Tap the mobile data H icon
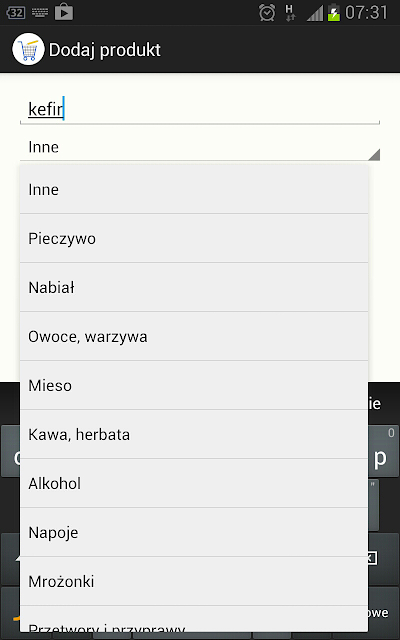 (290, 13)
